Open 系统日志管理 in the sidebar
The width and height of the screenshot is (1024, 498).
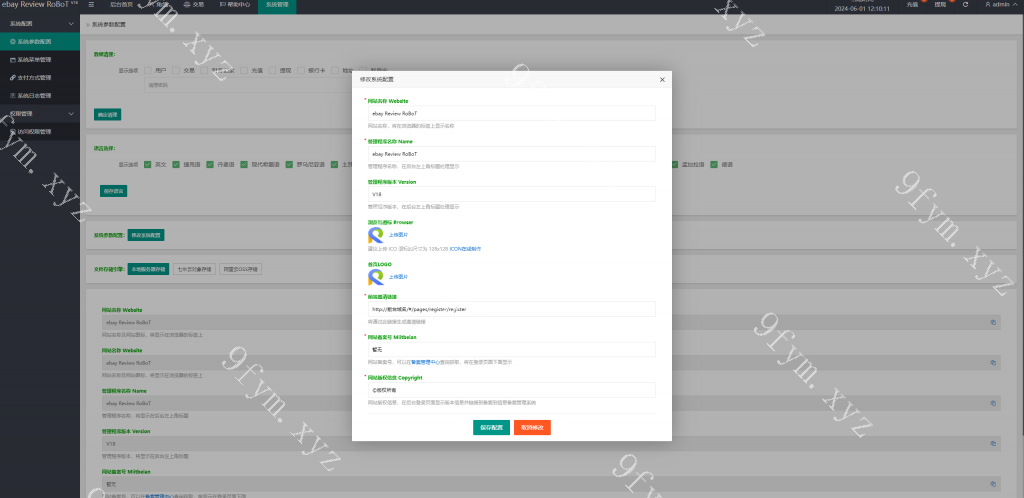(40, 95)
